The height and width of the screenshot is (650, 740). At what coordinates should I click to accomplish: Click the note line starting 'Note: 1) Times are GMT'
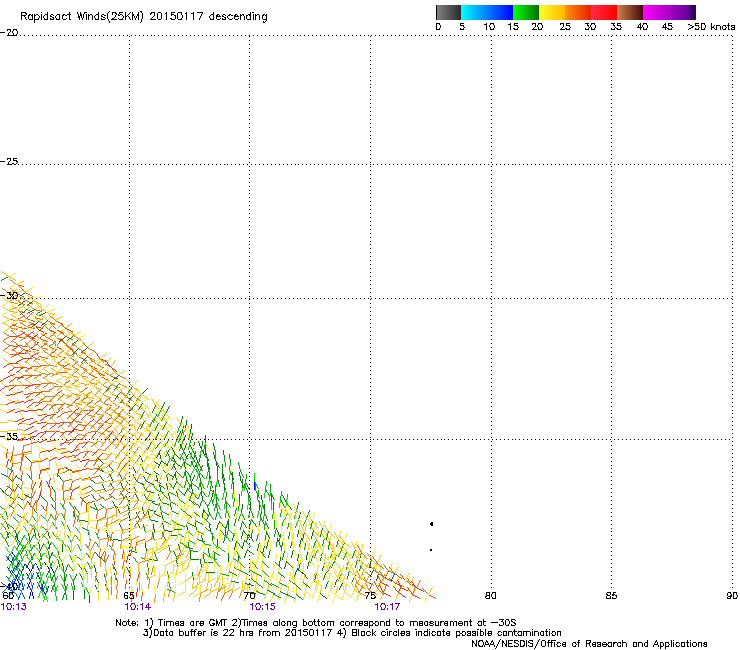tap(316, 623)
